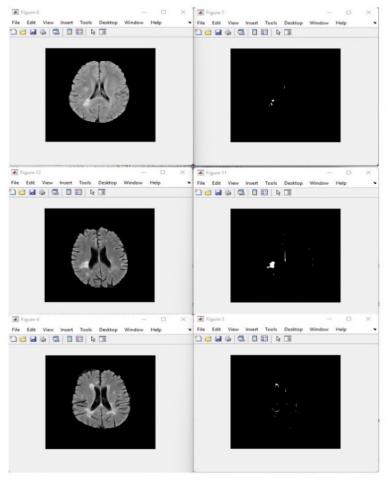Expand menu bar arrow in bottom-right figure window

click(x=375, y=329)
